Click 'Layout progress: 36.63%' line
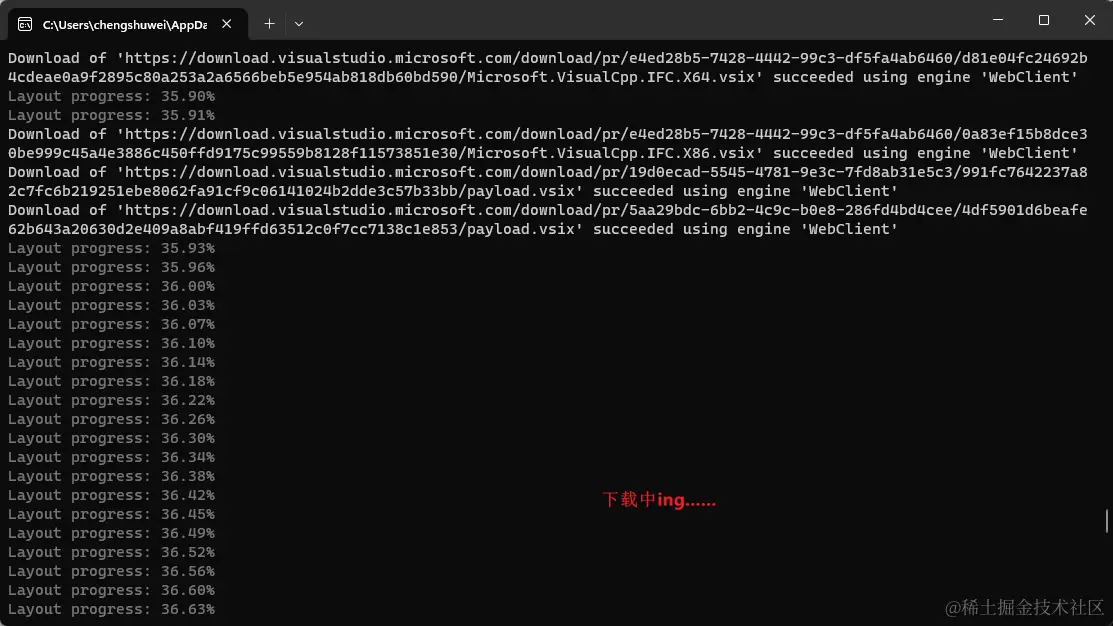 click(x=111, y=609)
